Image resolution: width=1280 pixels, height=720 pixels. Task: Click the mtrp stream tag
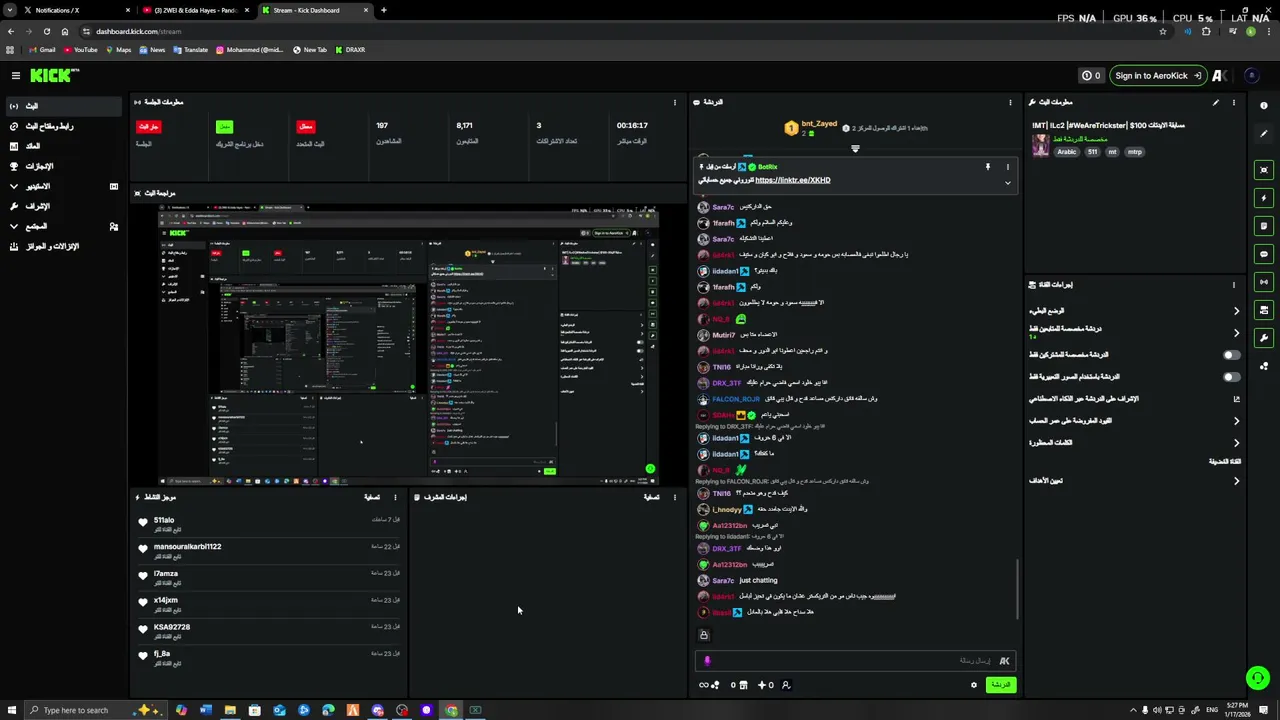click(x=1134, y=152)
